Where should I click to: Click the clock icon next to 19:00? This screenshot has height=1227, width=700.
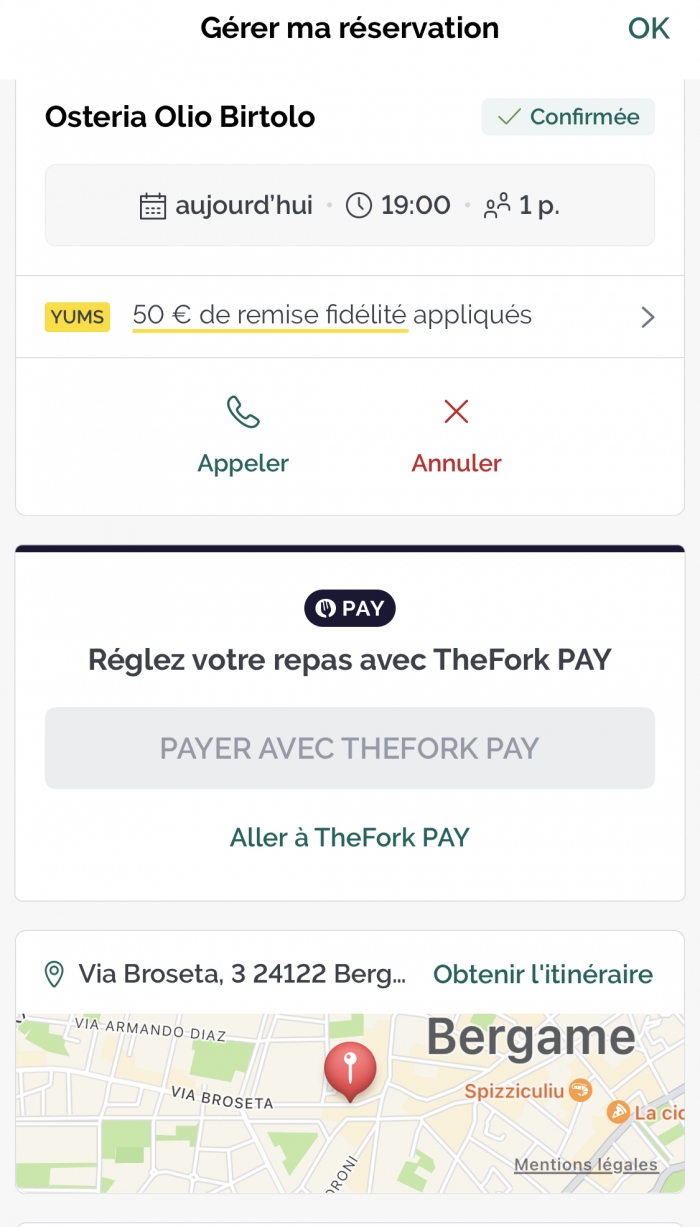click(359, 206)
